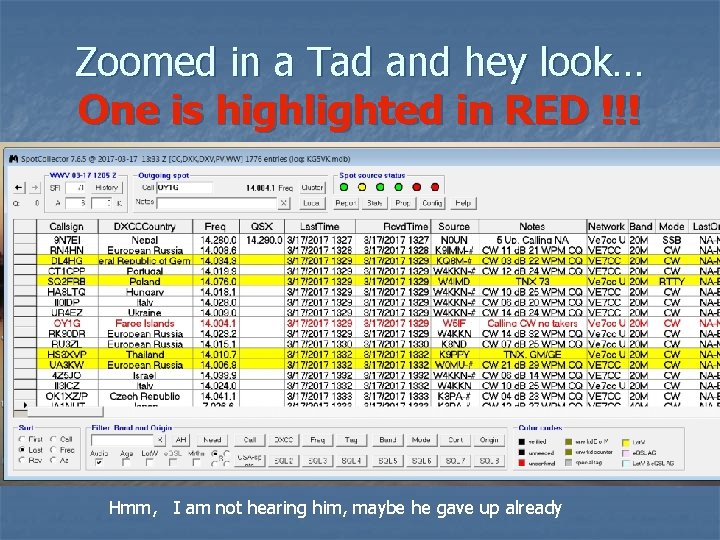Click the back arrow navigation button
Viewport: 720px width, 540px height.
coord(18,187)
